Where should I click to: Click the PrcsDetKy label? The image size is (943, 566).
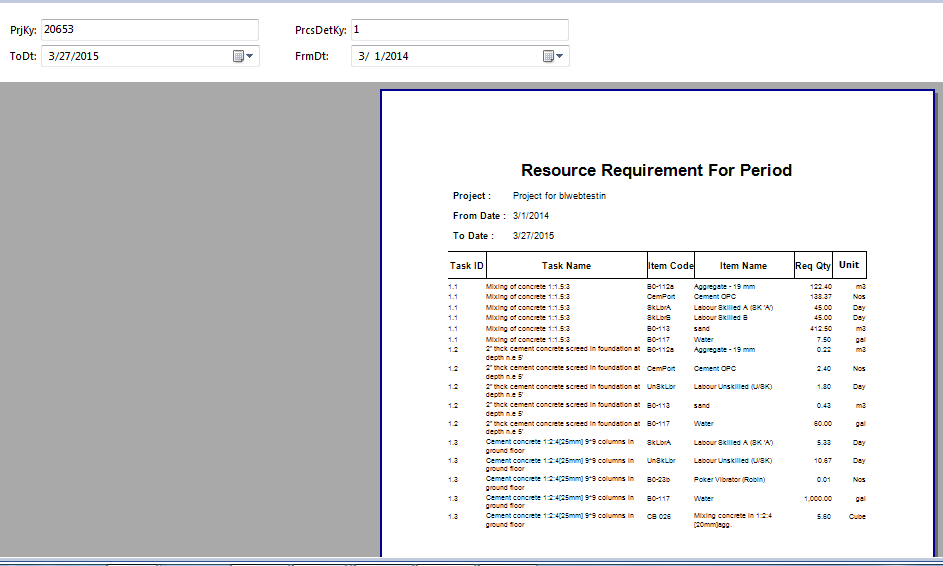tap(321, 30)
